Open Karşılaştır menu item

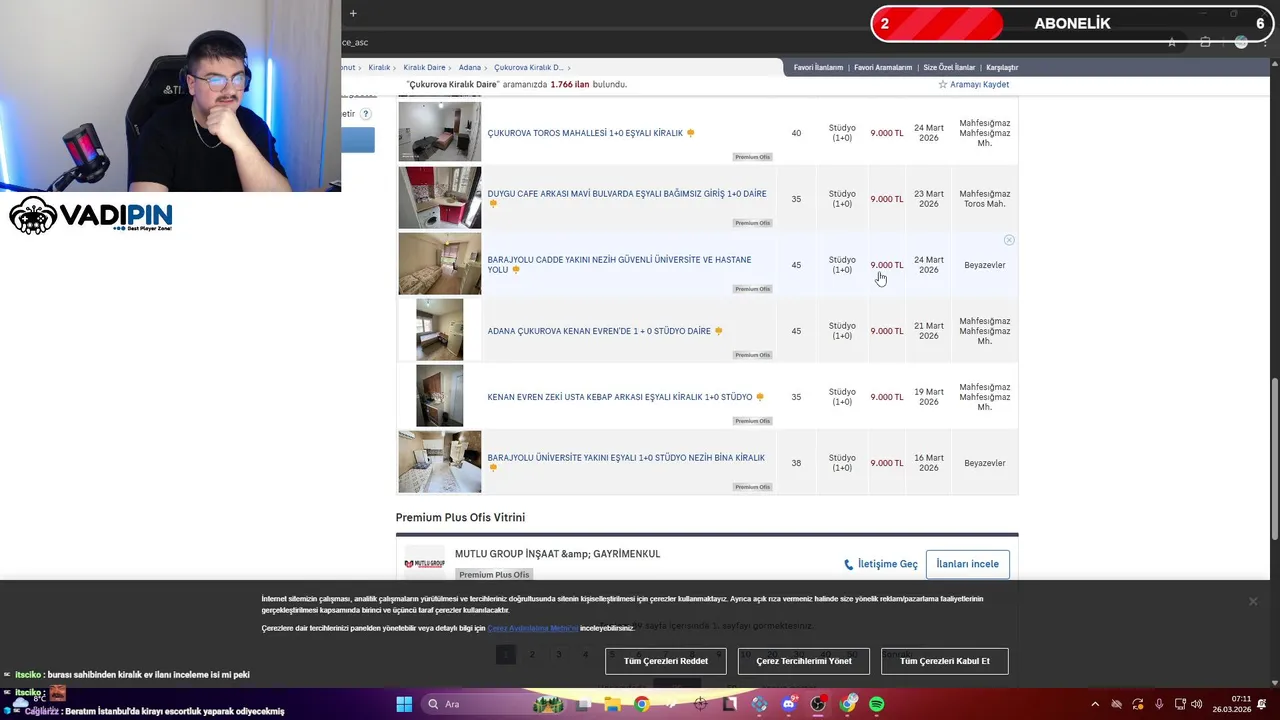click(1002, 68)
